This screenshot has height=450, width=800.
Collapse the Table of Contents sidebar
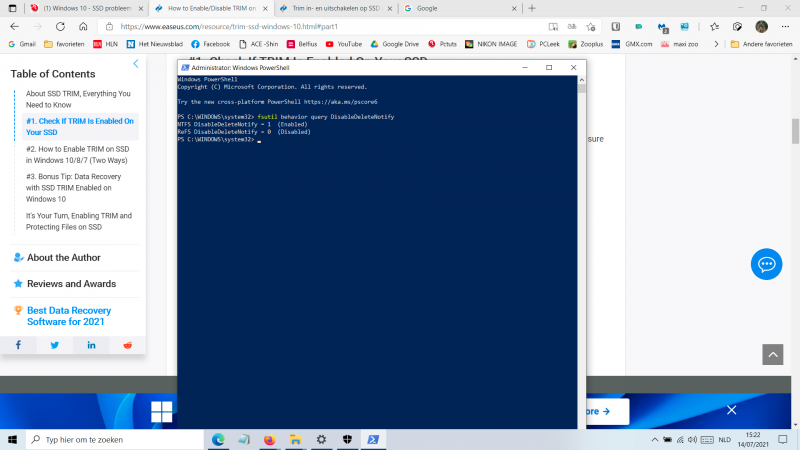tap(136, 64)
